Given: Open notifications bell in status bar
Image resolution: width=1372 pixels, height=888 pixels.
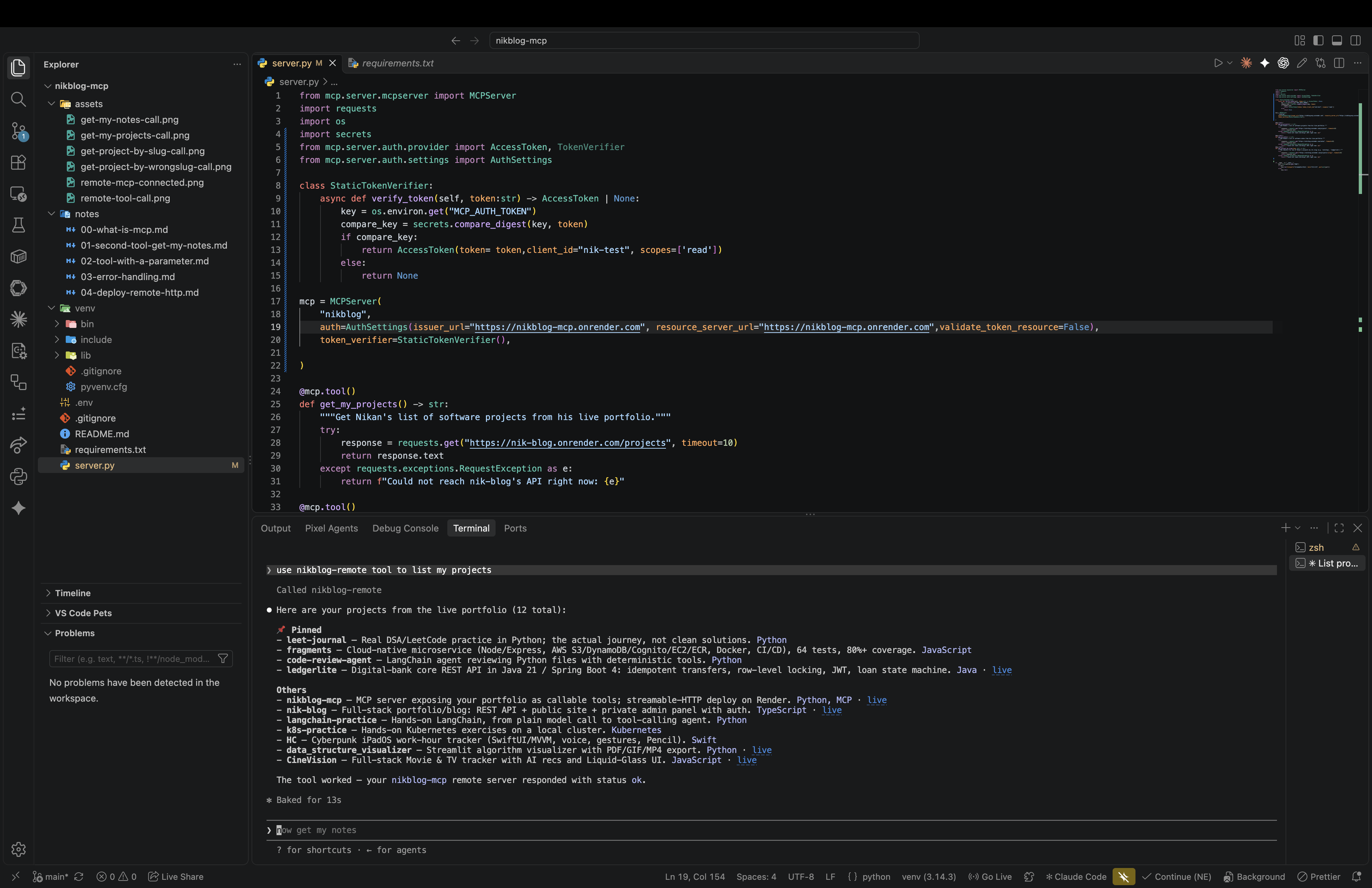Looking at the screenshot, I should (1356, 877).
